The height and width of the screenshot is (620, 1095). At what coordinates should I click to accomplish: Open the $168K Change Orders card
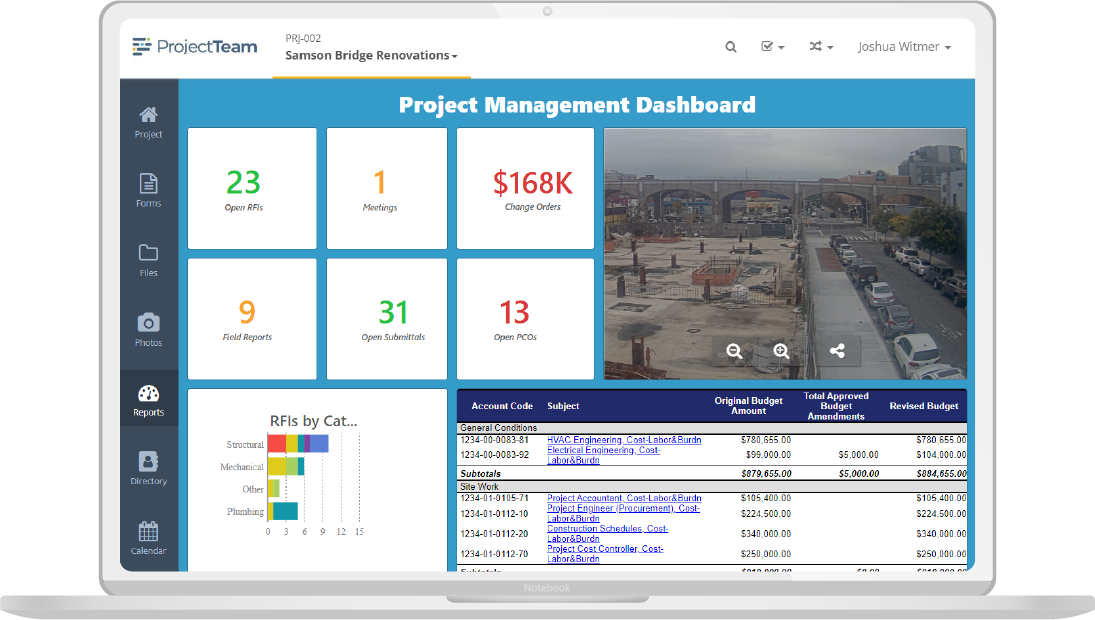525,188
